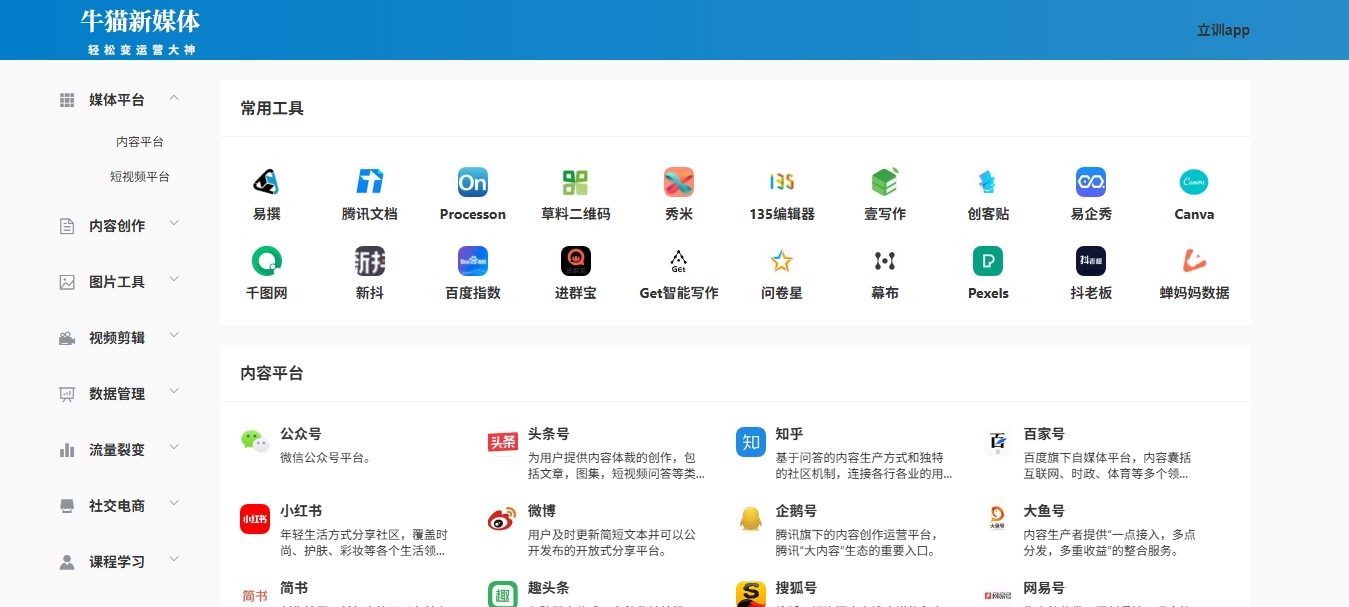Viewport: 1349px width, 607px height.
Task: Launch the Processon icon
Action: coord(473,182)
